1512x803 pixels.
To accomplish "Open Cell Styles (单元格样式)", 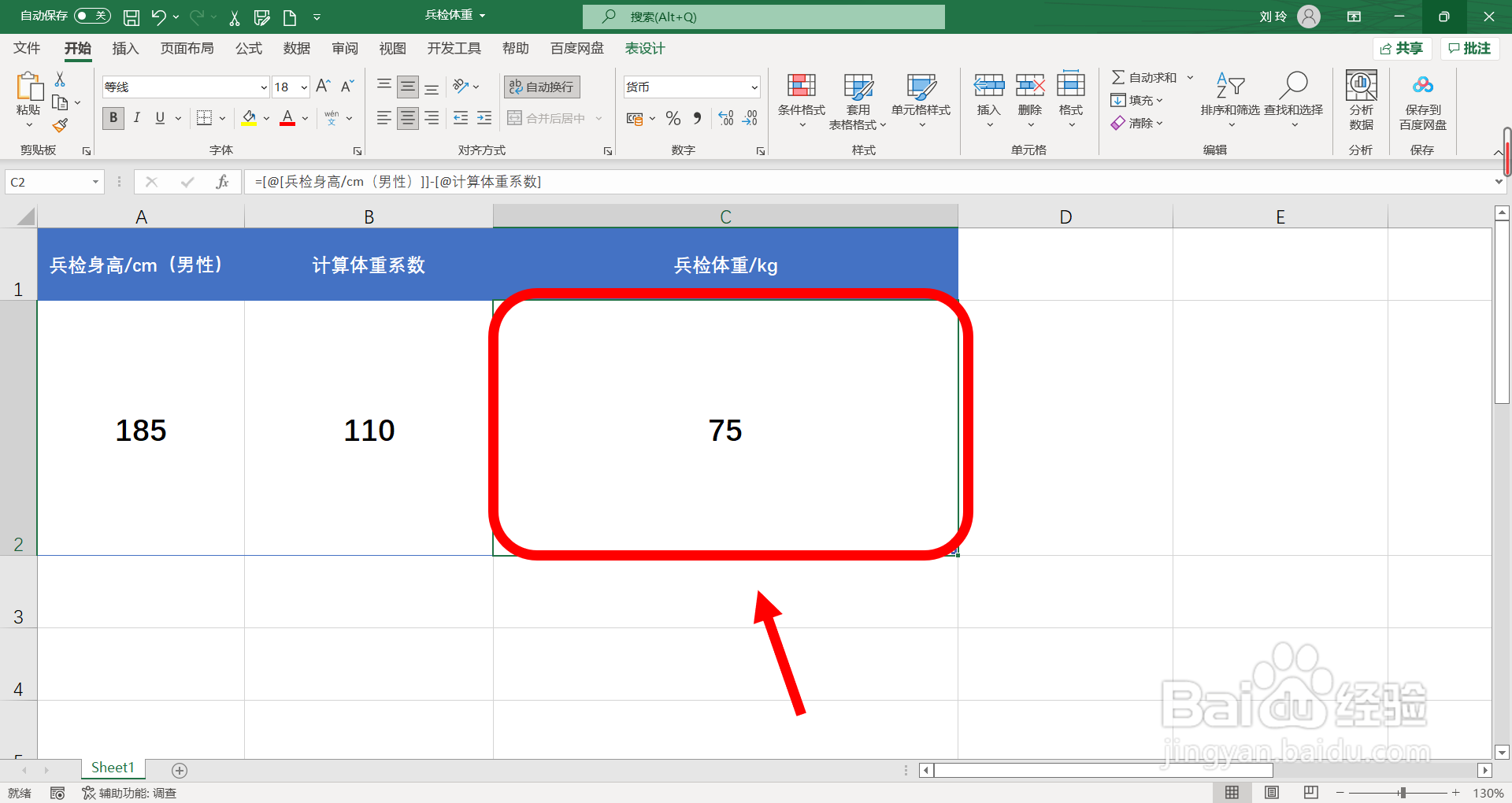I will point(921,101).
